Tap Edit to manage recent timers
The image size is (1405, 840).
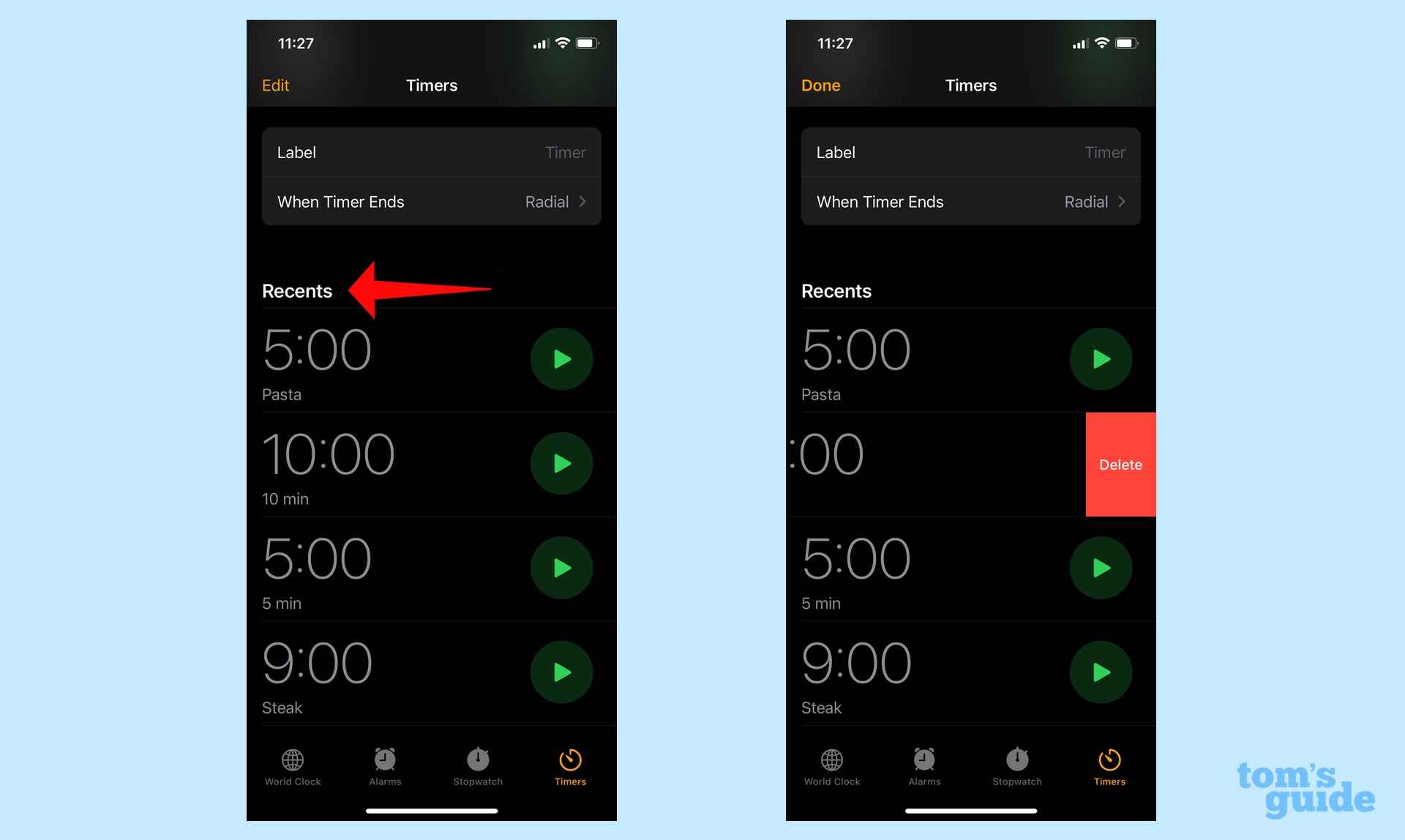click(x=276, y=85)
